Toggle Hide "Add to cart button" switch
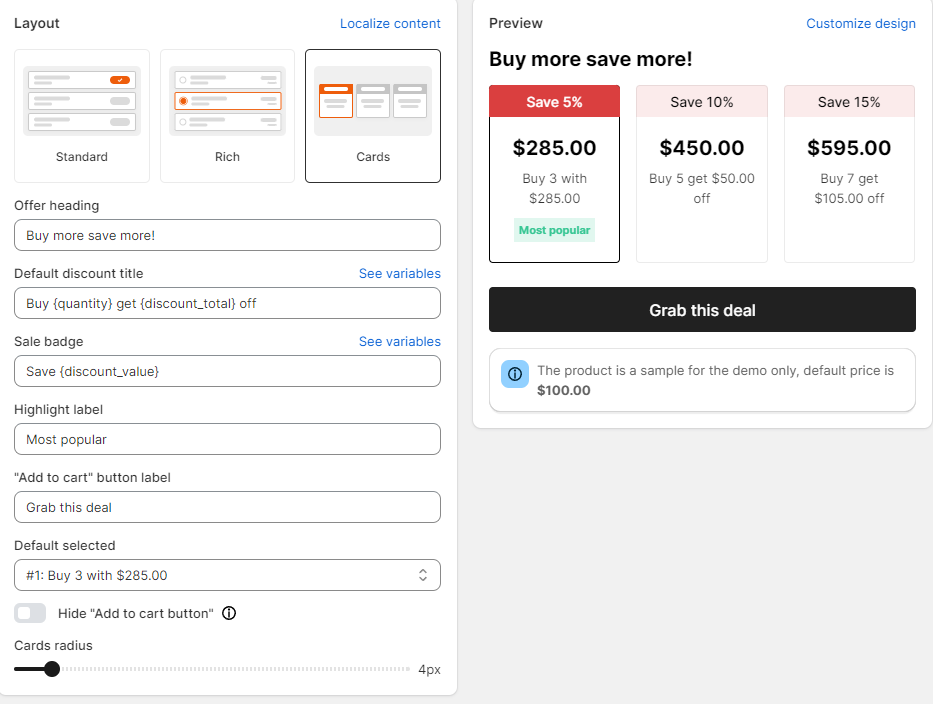The height and width of the screenshot is (704, 933). (x=30, y=613)
